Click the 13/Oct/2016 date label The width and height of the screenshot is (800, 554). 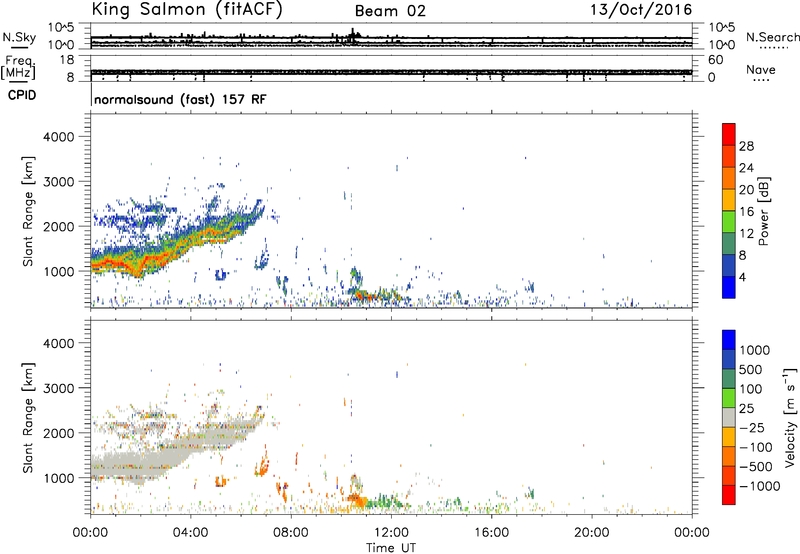tap(641, 10)
